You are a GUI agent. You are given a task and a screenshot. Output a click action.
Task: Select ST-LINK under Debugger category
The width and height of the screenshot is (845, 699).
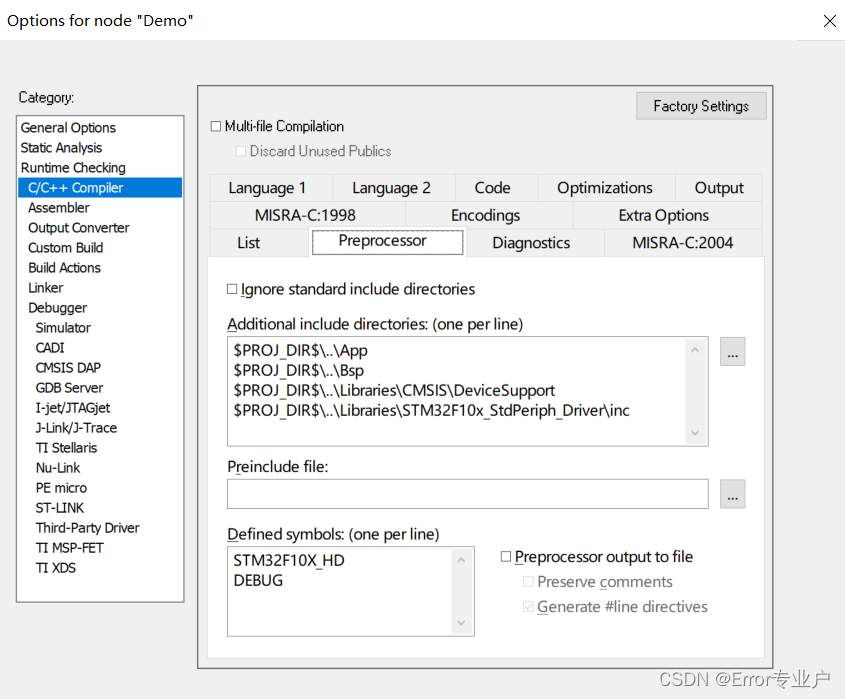click(60, 508)
